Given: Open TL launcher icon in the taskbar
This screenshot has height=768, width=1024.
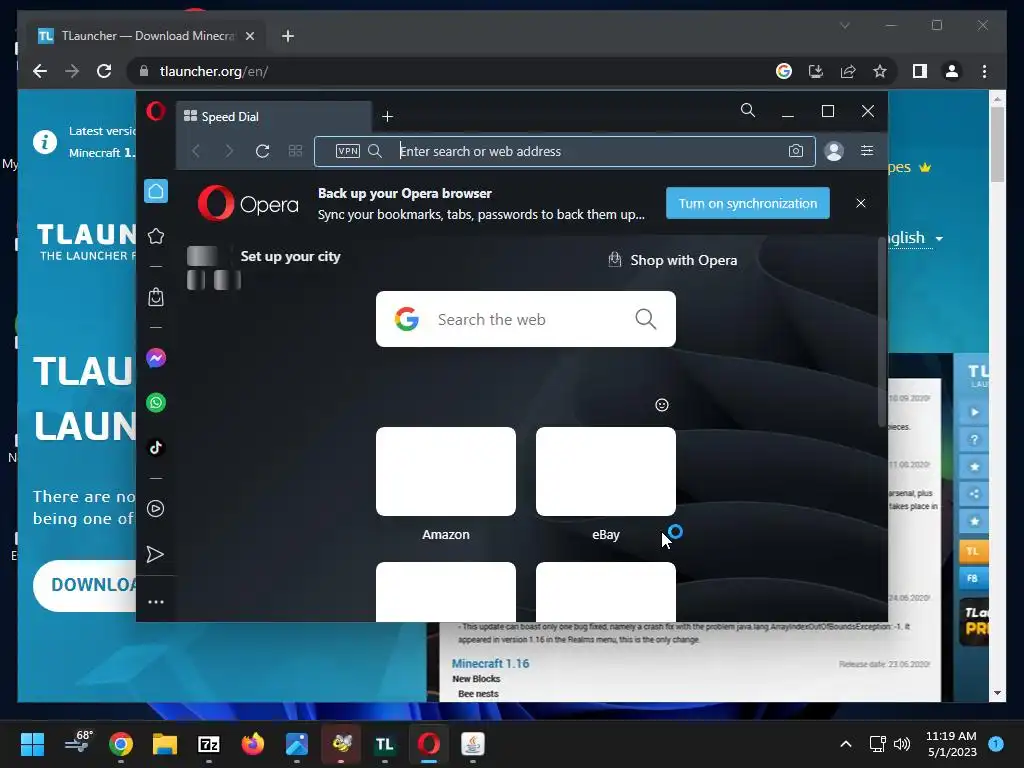Looking at the screenshot, I should pos(385,744).
